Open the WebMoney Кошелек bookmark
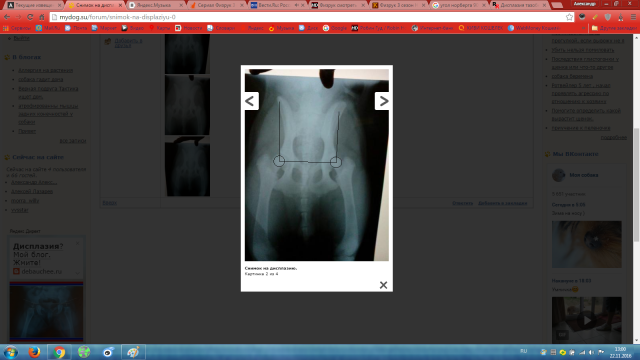640x360 pixels. (x=535, y=28)
